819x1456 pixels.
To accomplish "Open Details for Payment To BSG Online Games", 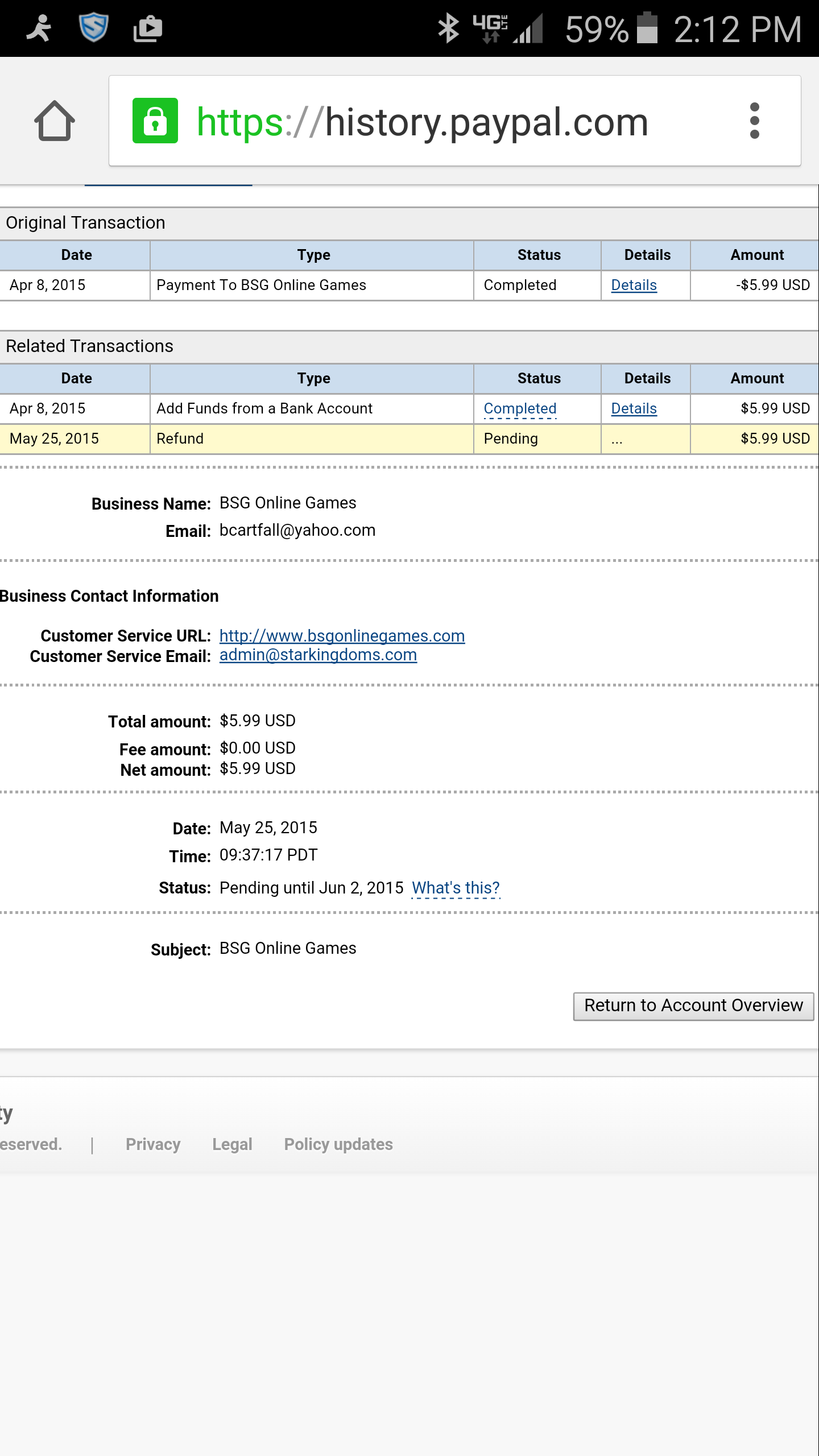I will coord(634,285).
